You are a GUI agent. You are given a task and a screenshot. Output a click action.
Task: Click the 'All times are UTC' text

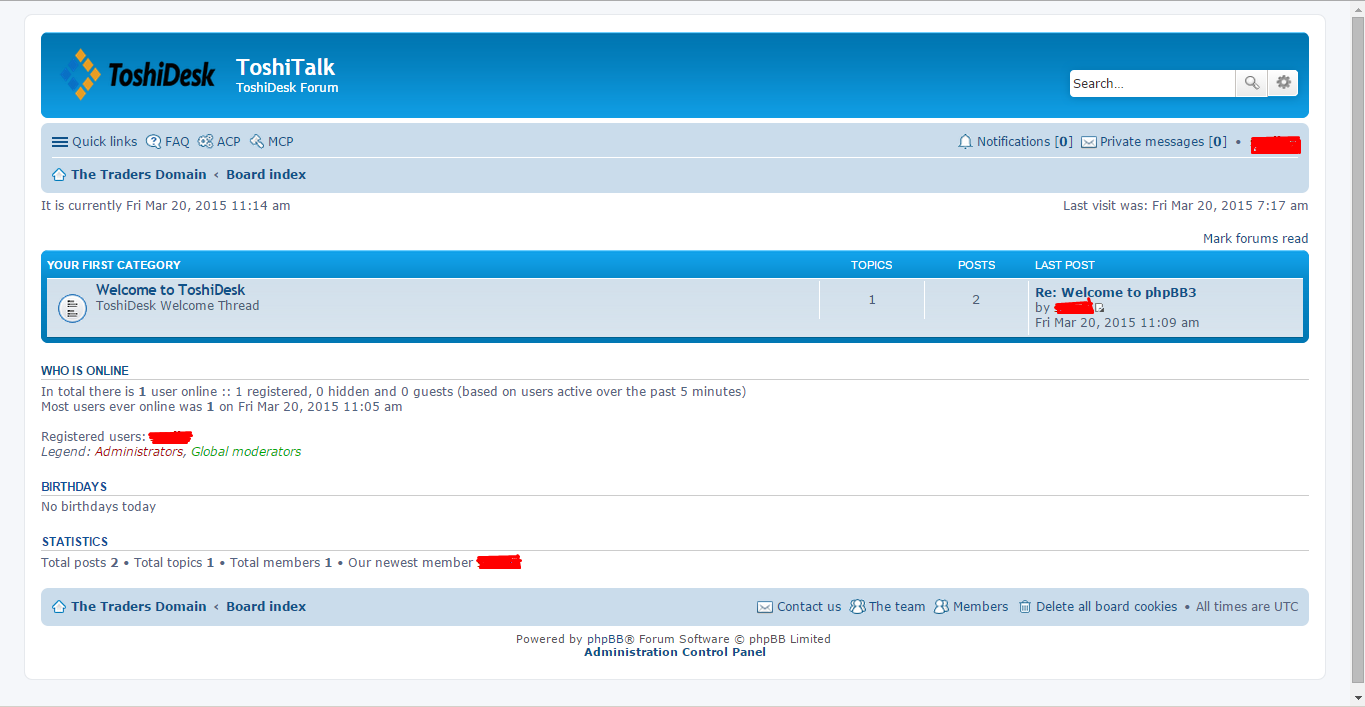click(x=1247, y=607)
